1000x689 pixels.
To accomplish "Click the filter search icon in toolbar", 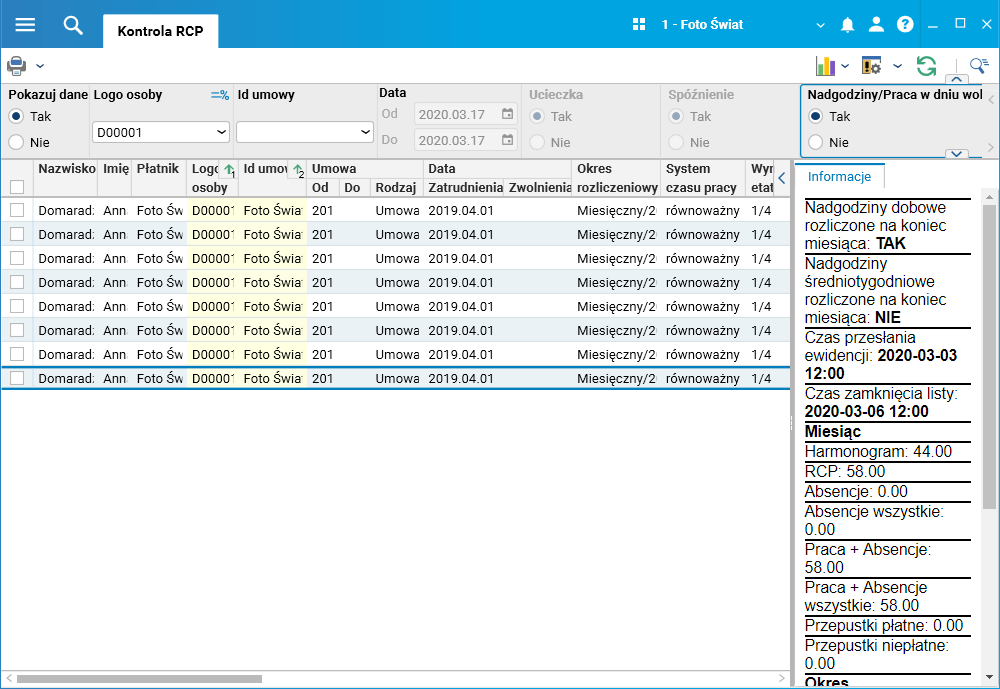I will [978, 66].
